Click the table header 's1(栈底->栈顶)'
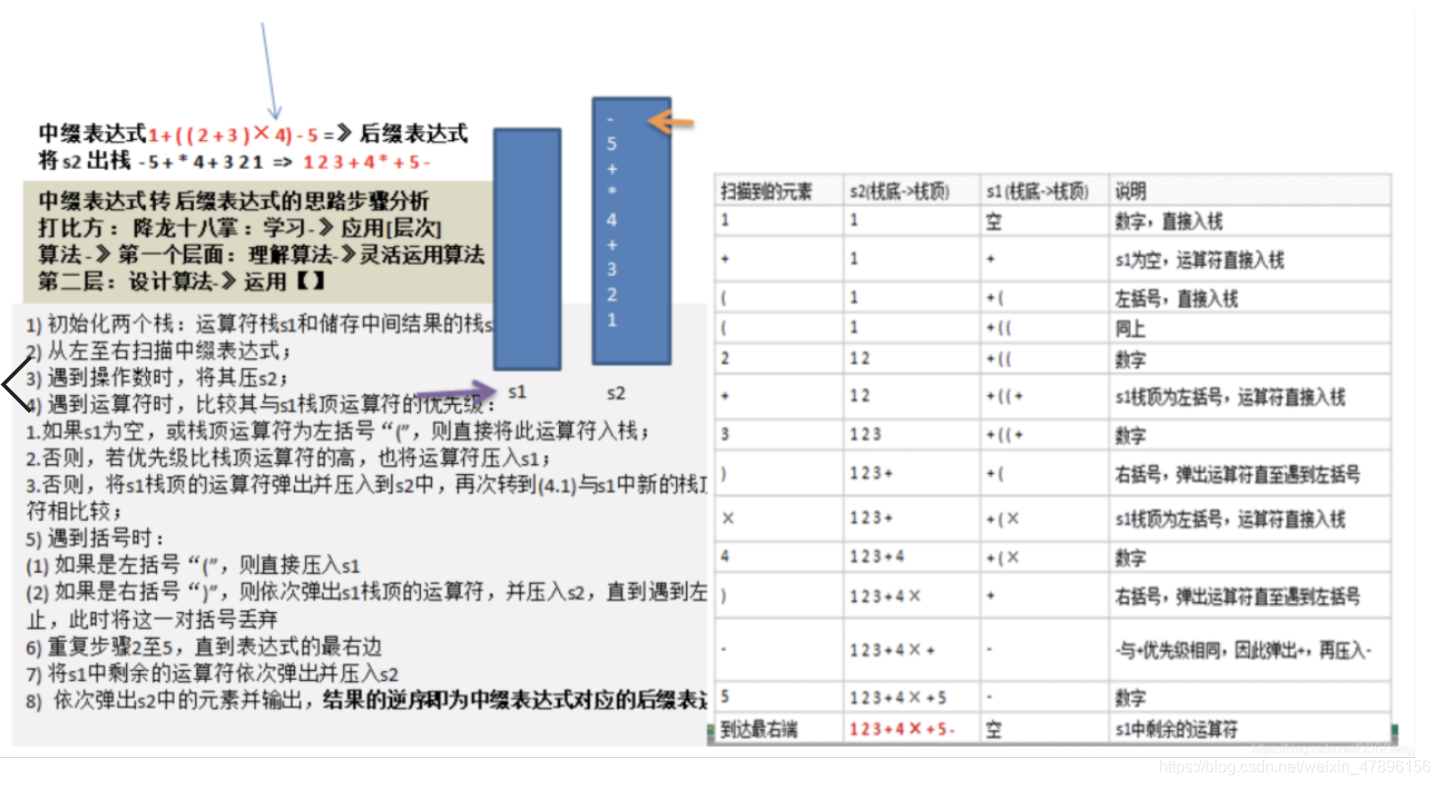 [1037, 190]
